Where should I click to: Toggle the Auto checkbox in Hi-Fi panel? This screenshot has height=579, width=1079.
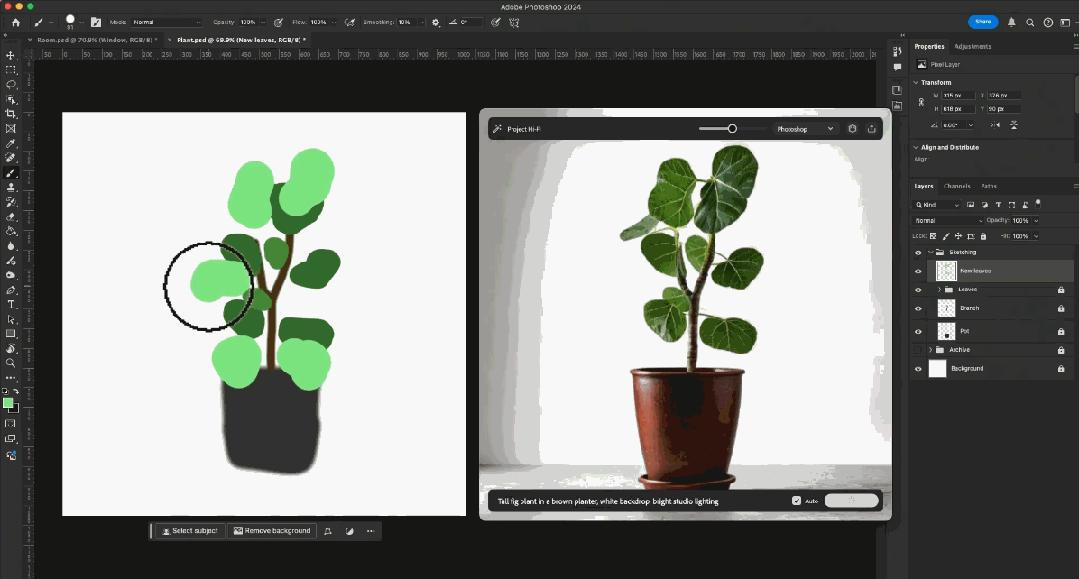pos(796,501)
